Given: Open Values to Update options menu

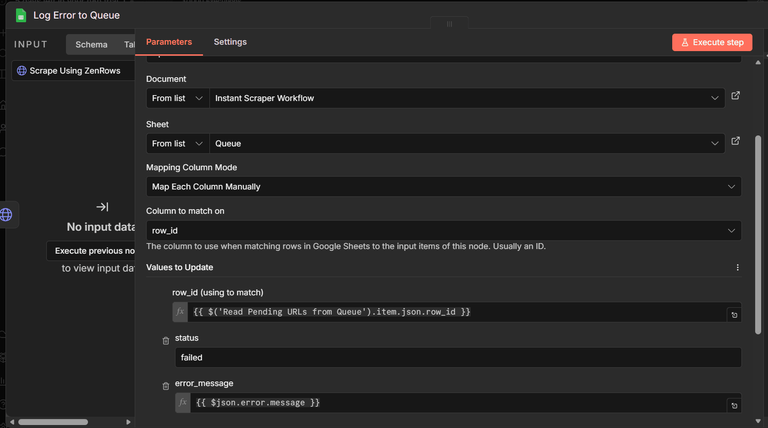Looking at the screenshot, I should [737, 267].
